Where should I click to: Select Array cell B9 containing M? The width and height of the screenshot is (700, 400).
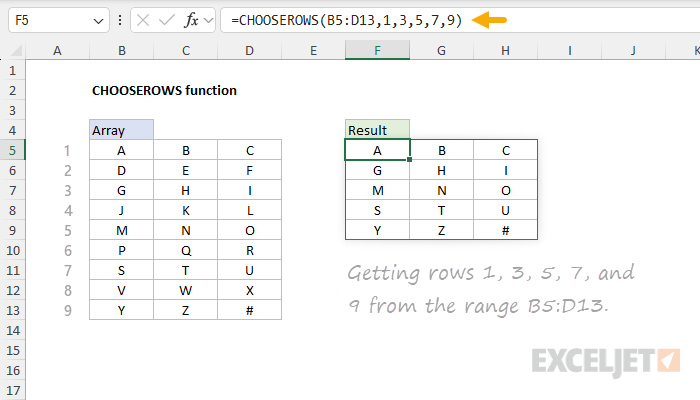tap(121, 230)
